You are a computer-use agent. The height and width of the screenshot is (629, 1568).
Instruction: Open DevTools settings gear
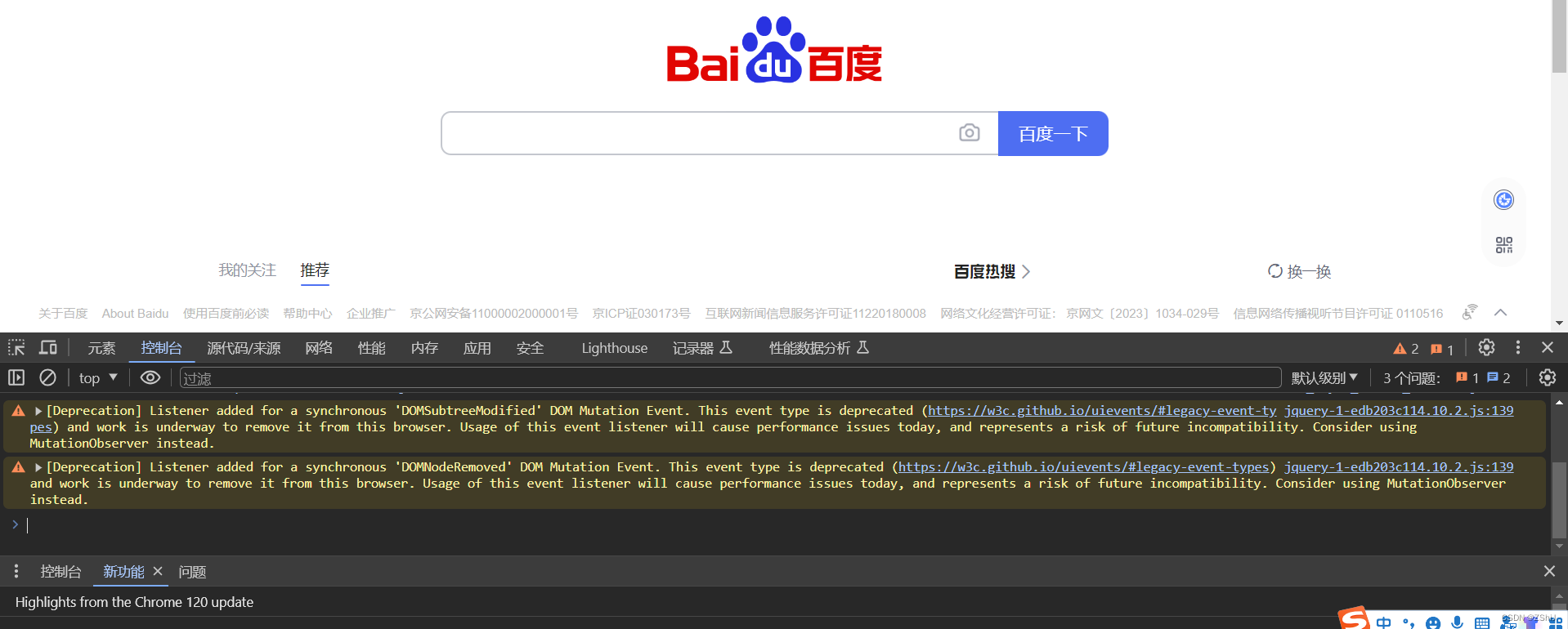coord(1486,347)
